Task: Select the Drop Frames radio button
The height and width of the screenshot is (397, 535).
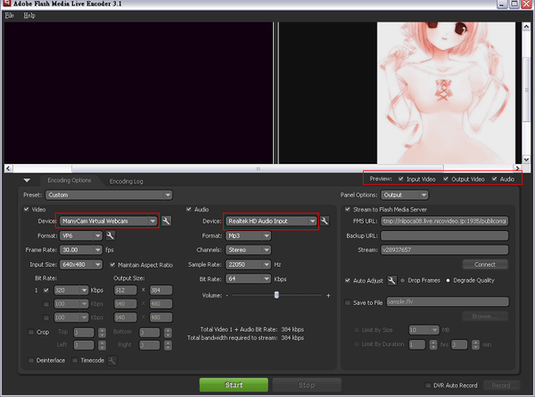Action: click(x=403, y=280)
